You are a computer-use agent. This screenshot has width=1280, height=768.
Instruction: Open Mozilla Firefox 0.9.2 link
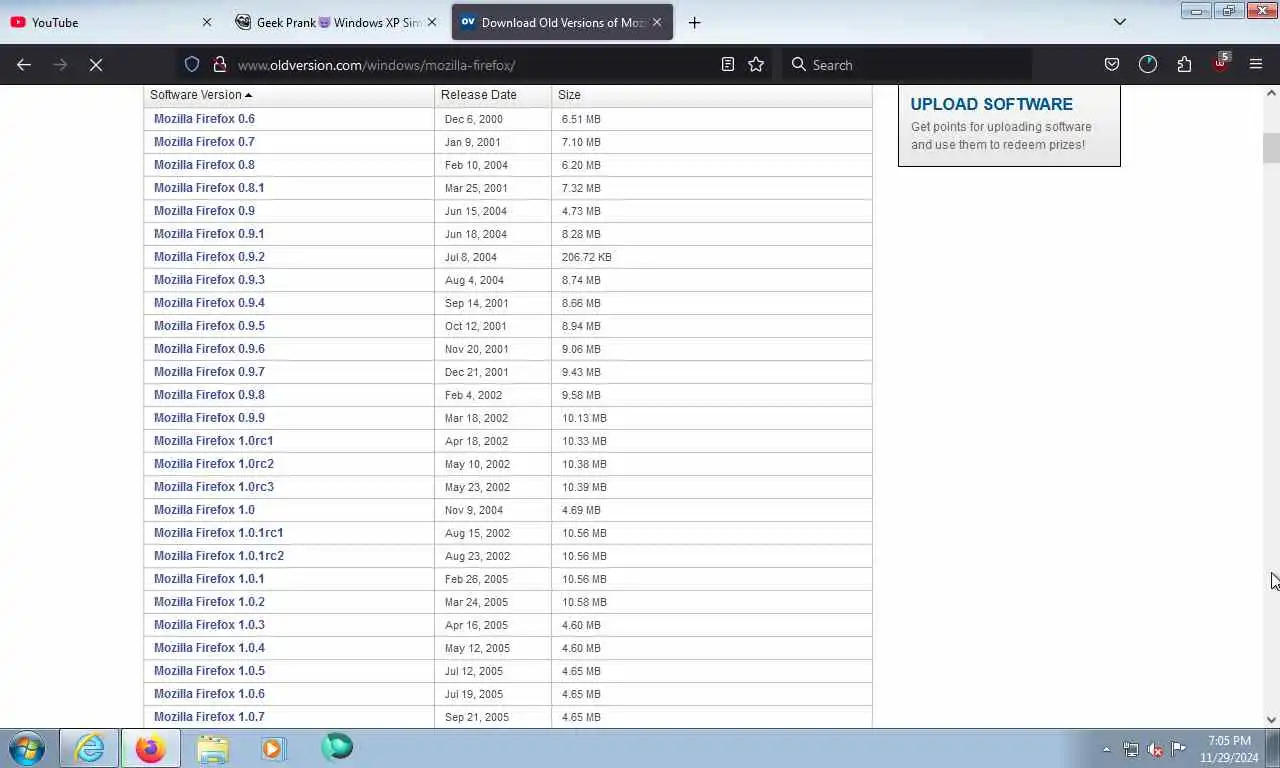209,257
